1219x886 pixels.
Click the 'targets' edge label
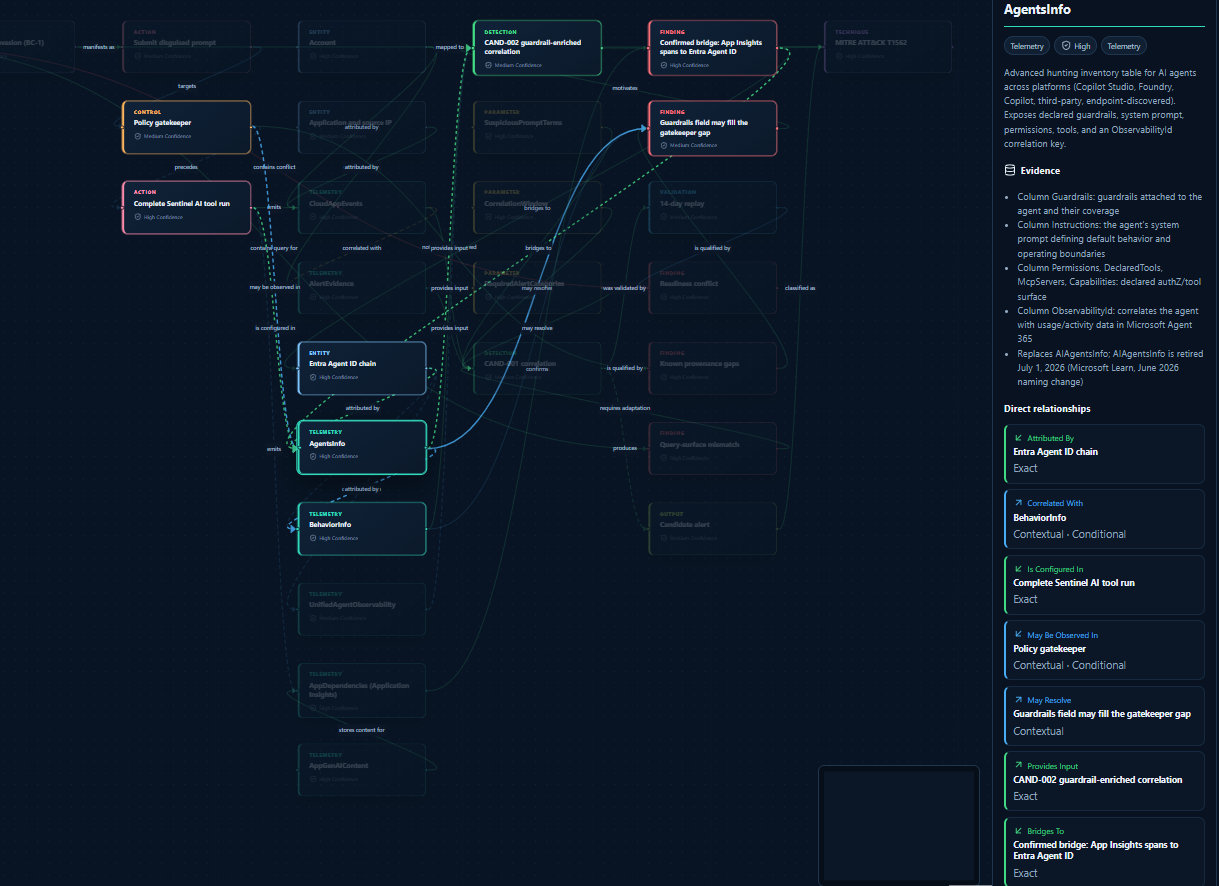point(187,86)
